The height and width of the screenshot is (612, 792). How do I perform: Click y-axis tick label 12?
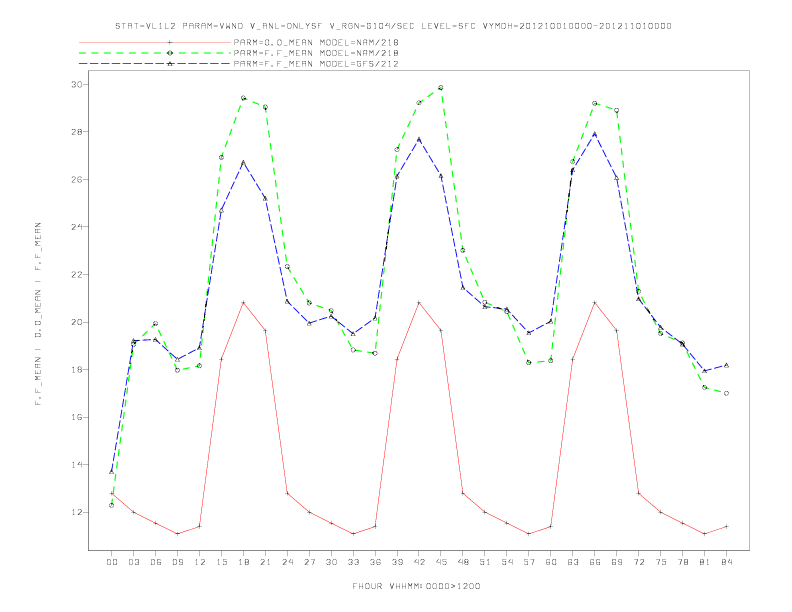pyautogui.click(x=76, y=513)
